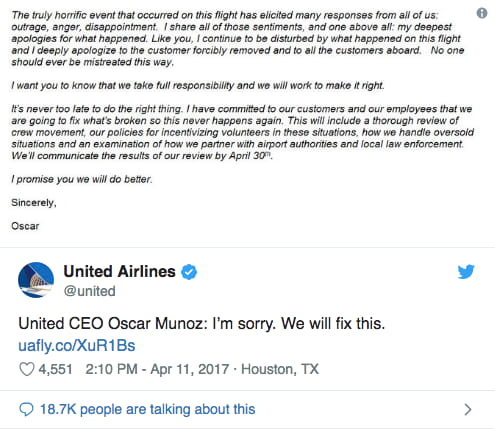Click the blue verified badge
Image resolution: width=495 pixels, height=429 pixels.
[x=189, y=272]
